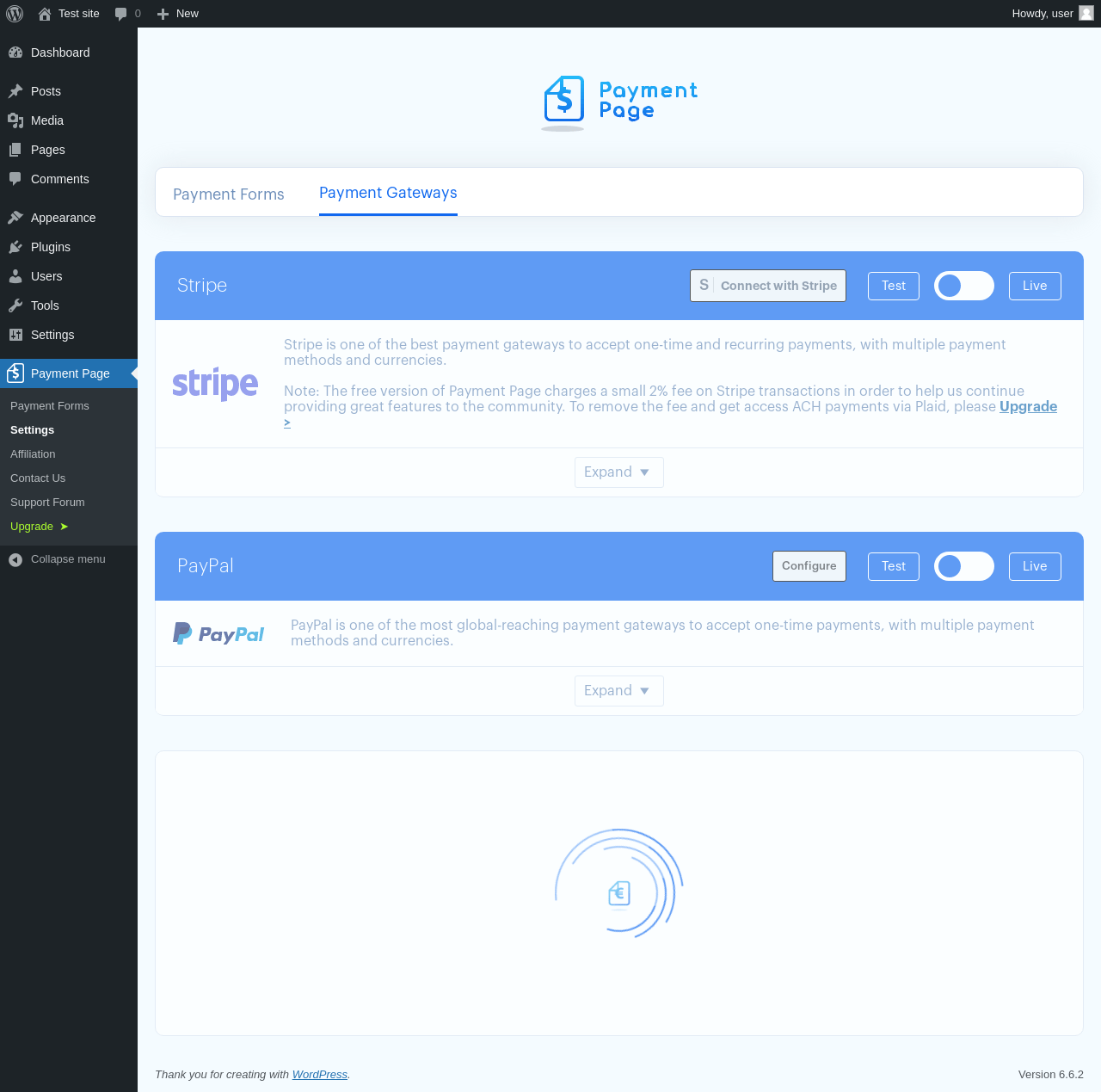This screenshot has width=1101, height=1092.
Task: Expand the Stripe gateway section
Action: click(x=619, y=472)
